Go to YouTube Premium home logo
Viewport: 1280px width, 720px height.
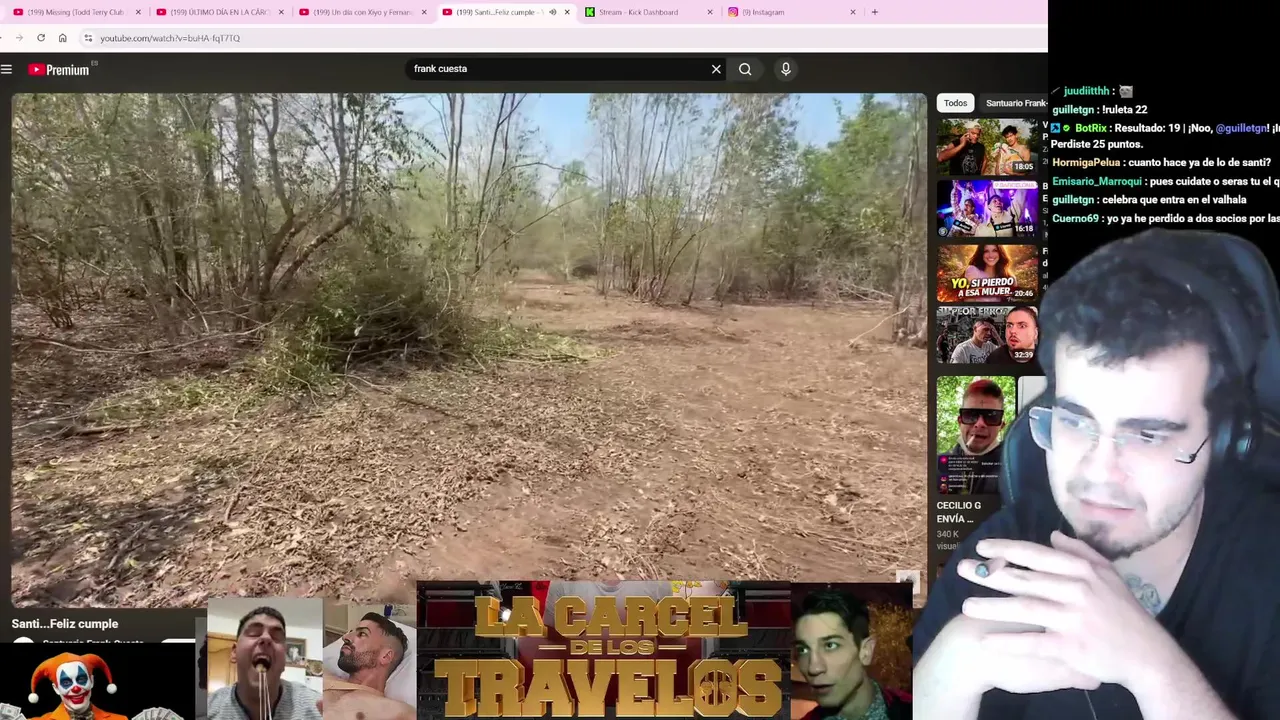click(x=59, y=69)
